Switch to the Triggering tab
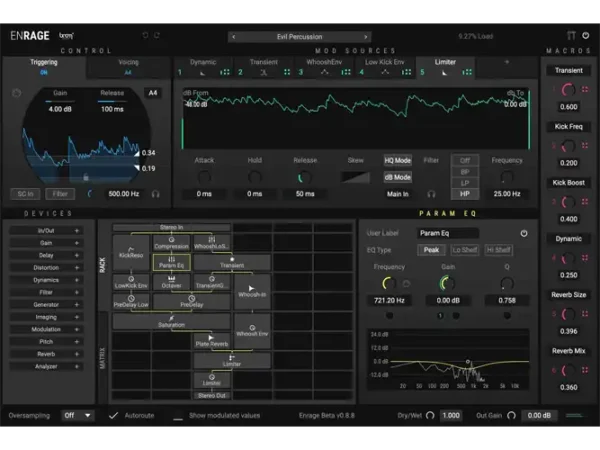 click(x=44, y=67)
